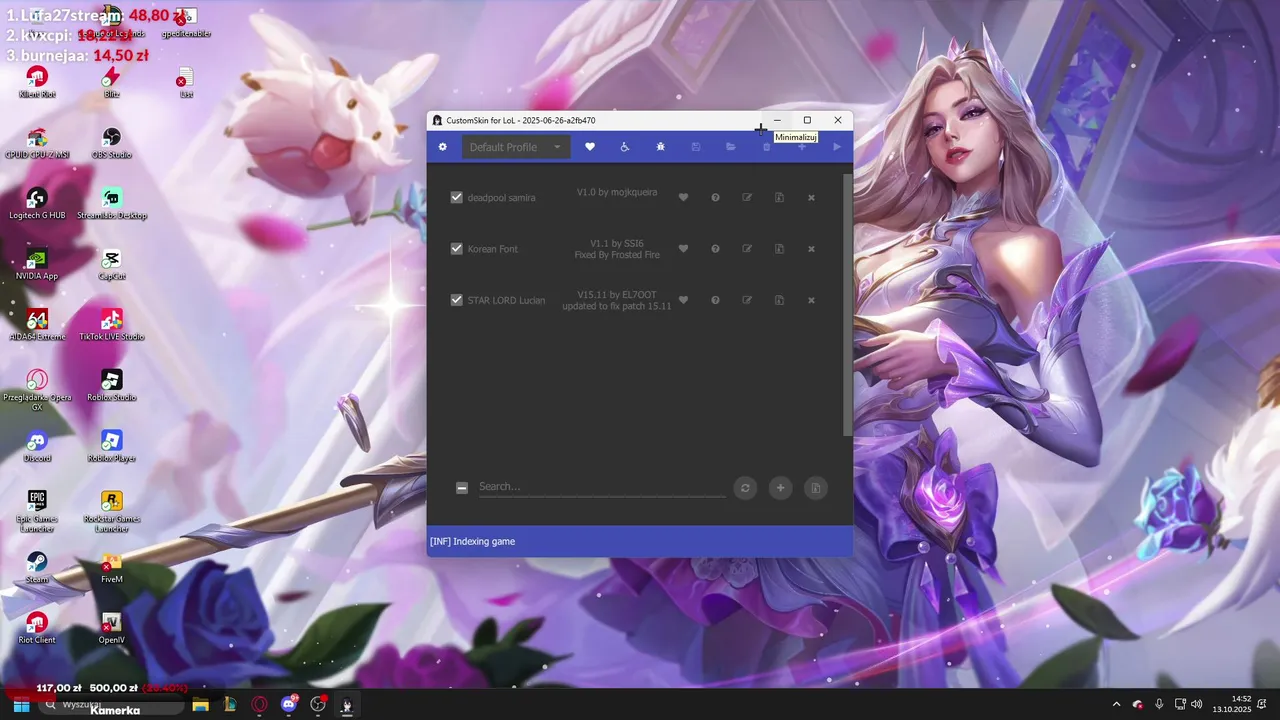
Task: Open Steam desktop shortcut
Action: click(37, 568)
